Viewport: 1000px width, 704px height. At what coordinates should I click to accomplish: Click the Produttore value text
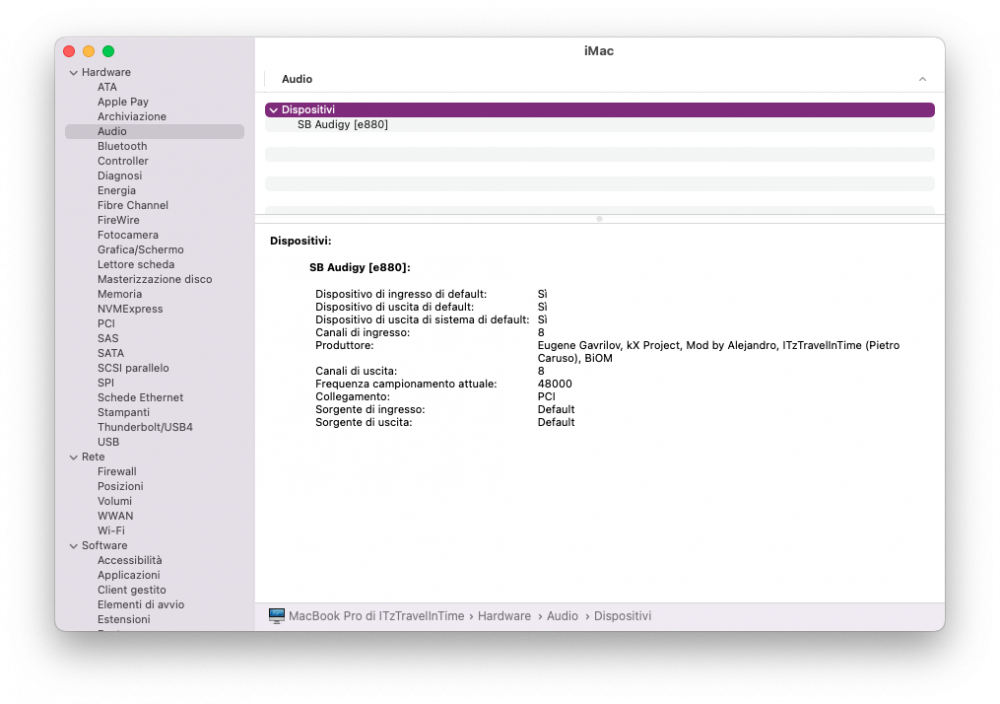pos(719,352)
